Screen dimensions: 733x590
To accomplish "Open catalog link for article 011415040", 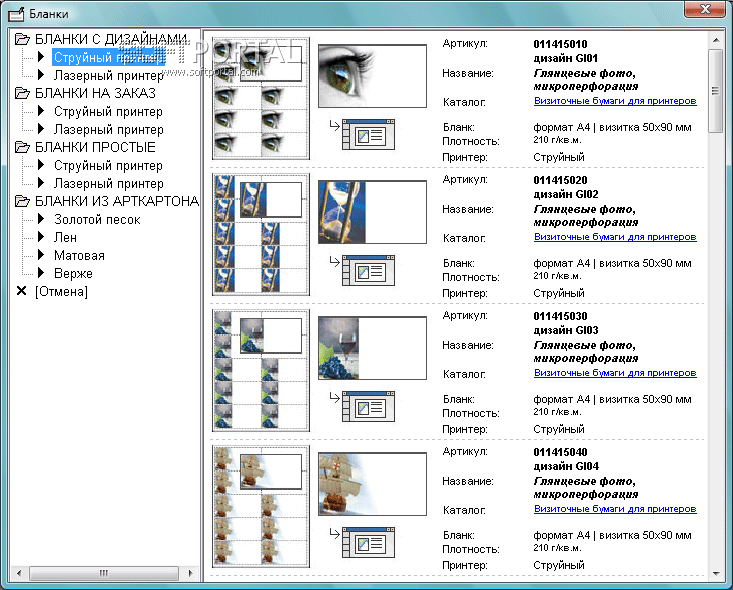I will [x=615, y=509].
